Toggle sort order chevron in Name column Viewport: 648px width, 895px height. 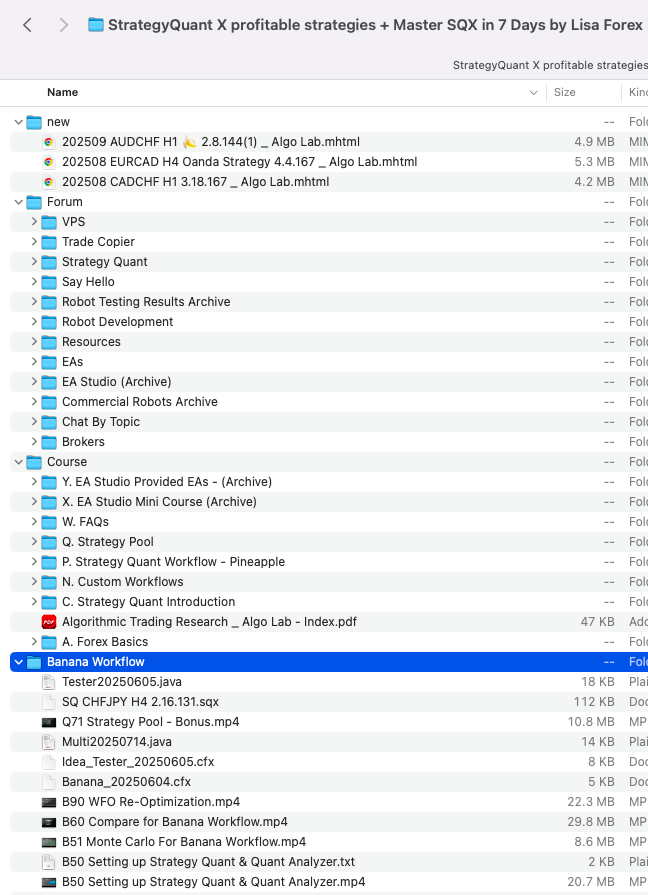point(533,92)
